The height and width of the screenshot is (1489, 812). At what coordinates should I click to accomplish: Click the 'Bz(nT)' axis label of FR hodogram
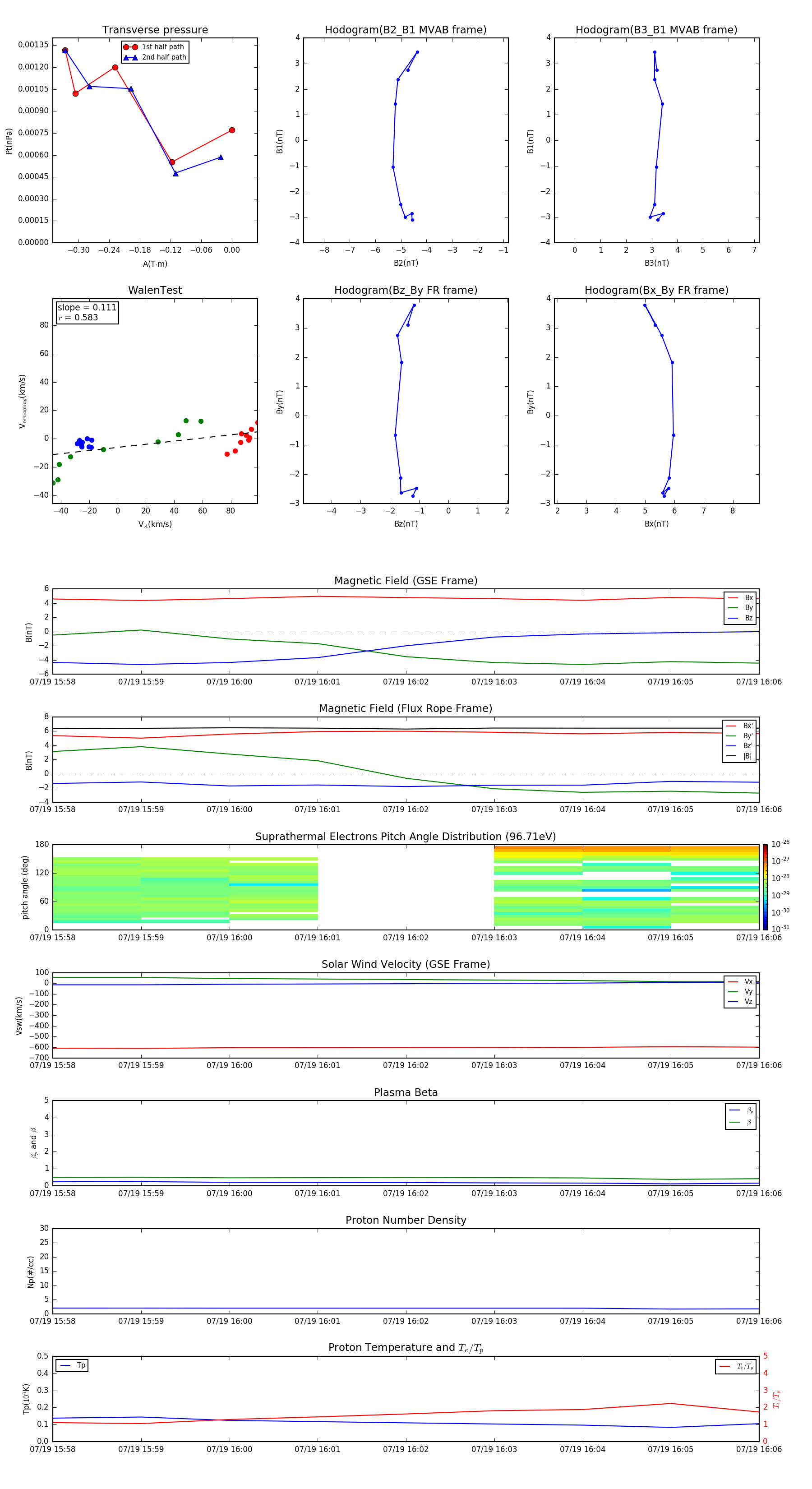(406, 524)
